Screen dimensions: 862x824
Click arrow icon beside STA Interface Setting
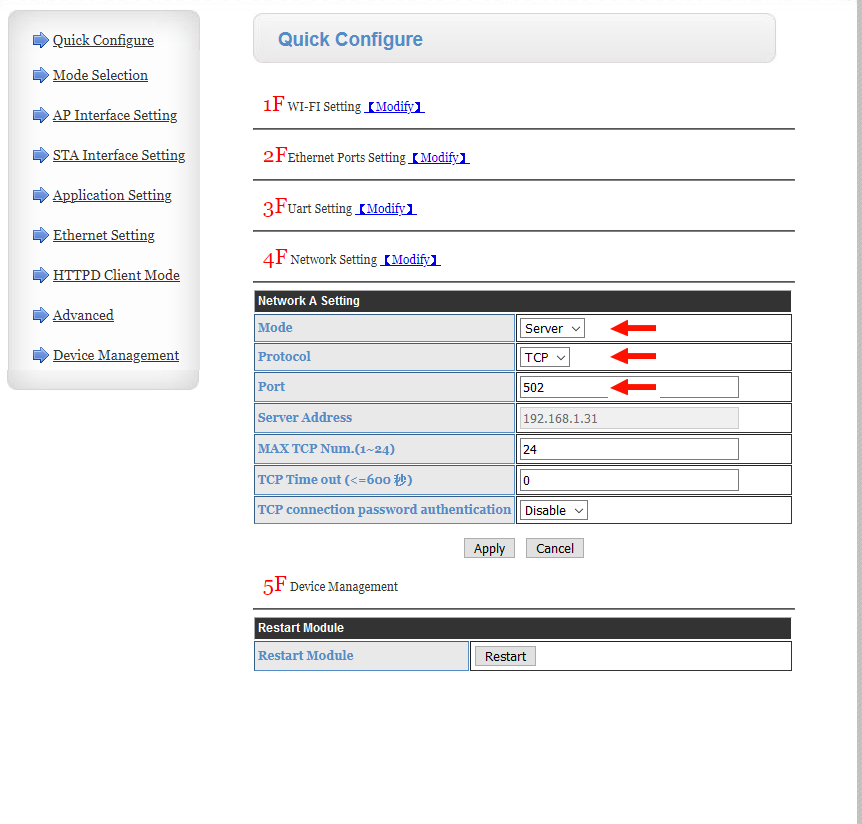[x=41, y=156]
